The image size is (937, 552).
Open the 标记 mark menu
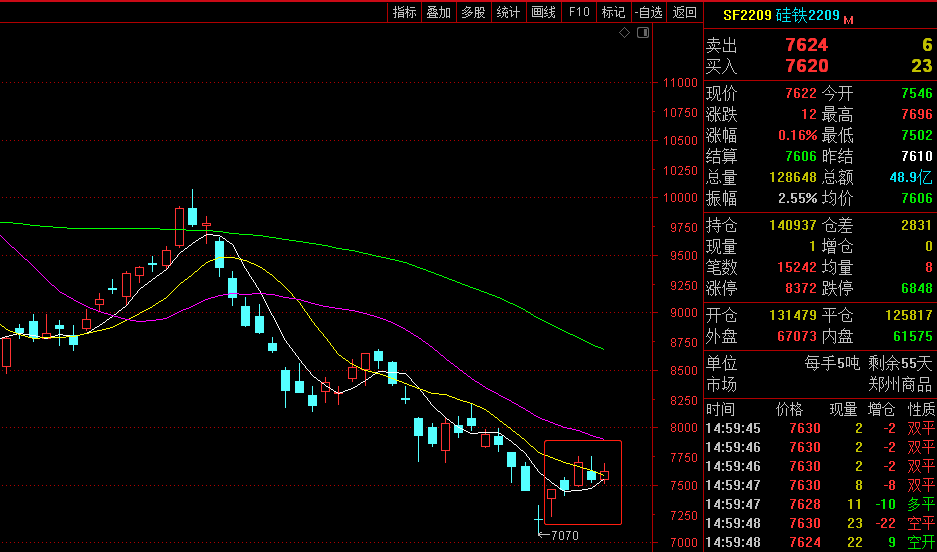click(613, 12)
